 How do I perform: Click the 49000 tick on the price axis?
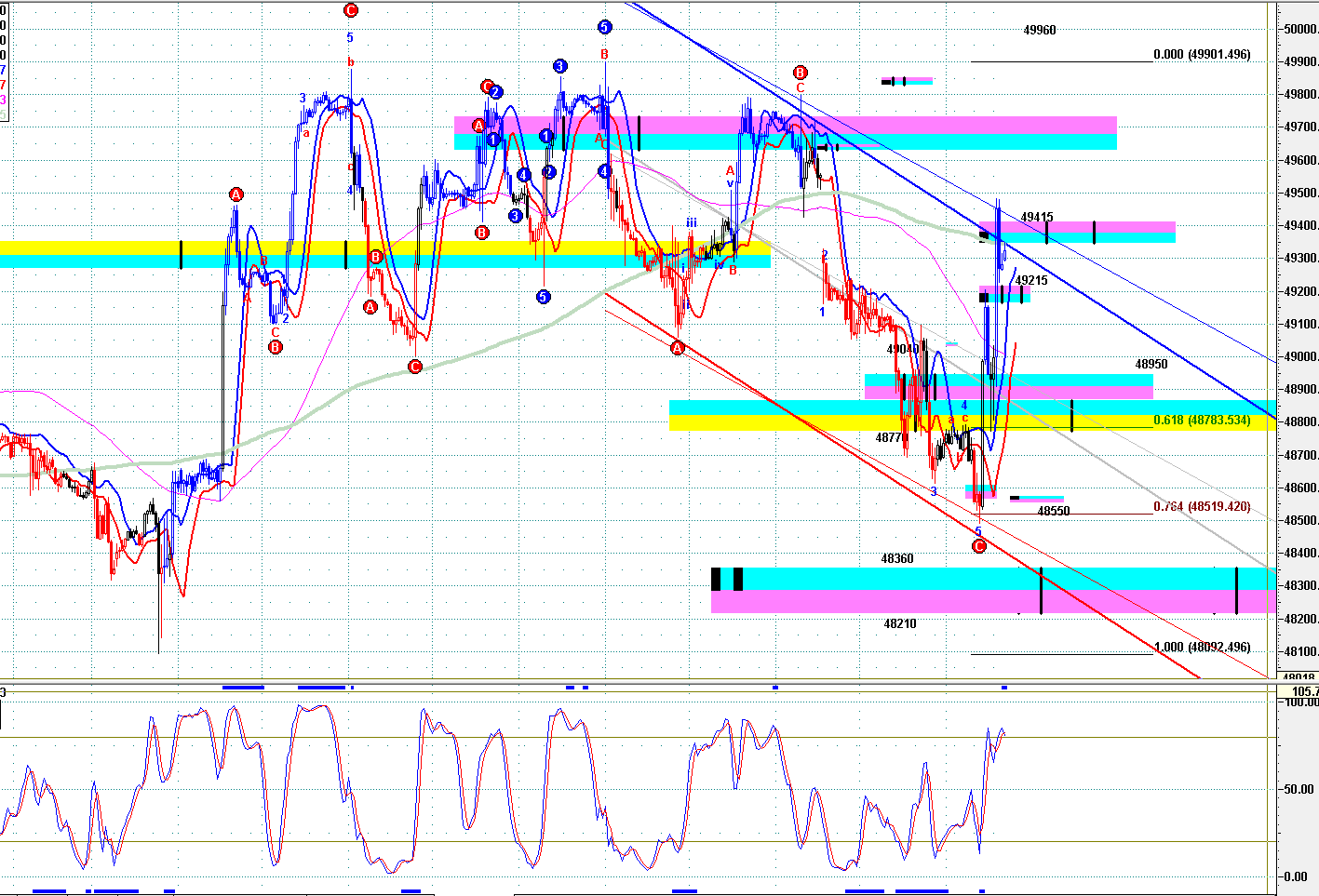[1299, 357]
